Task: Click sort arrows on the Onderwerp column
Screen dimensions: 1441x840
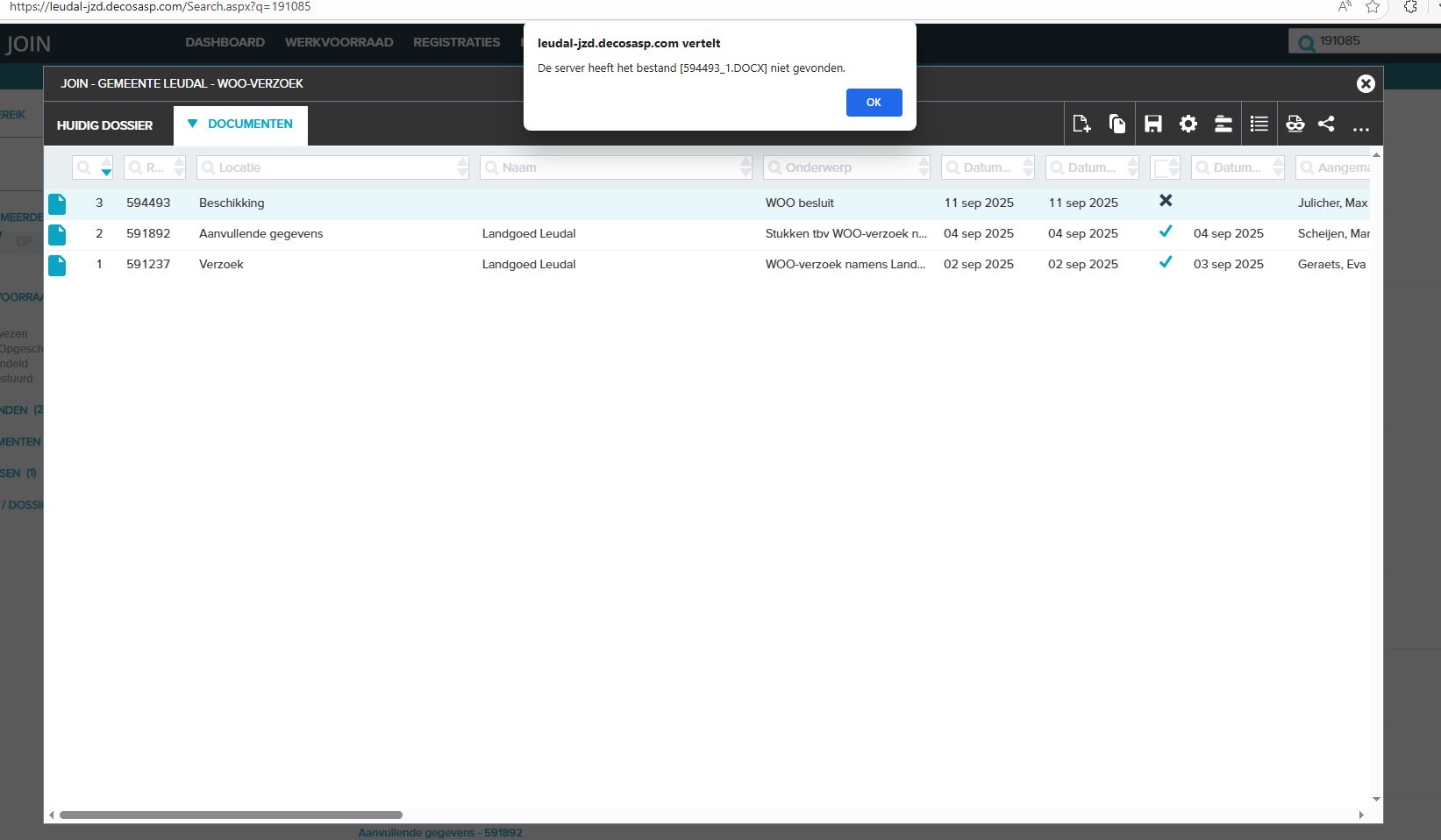Action: click(x=923, y=167)
